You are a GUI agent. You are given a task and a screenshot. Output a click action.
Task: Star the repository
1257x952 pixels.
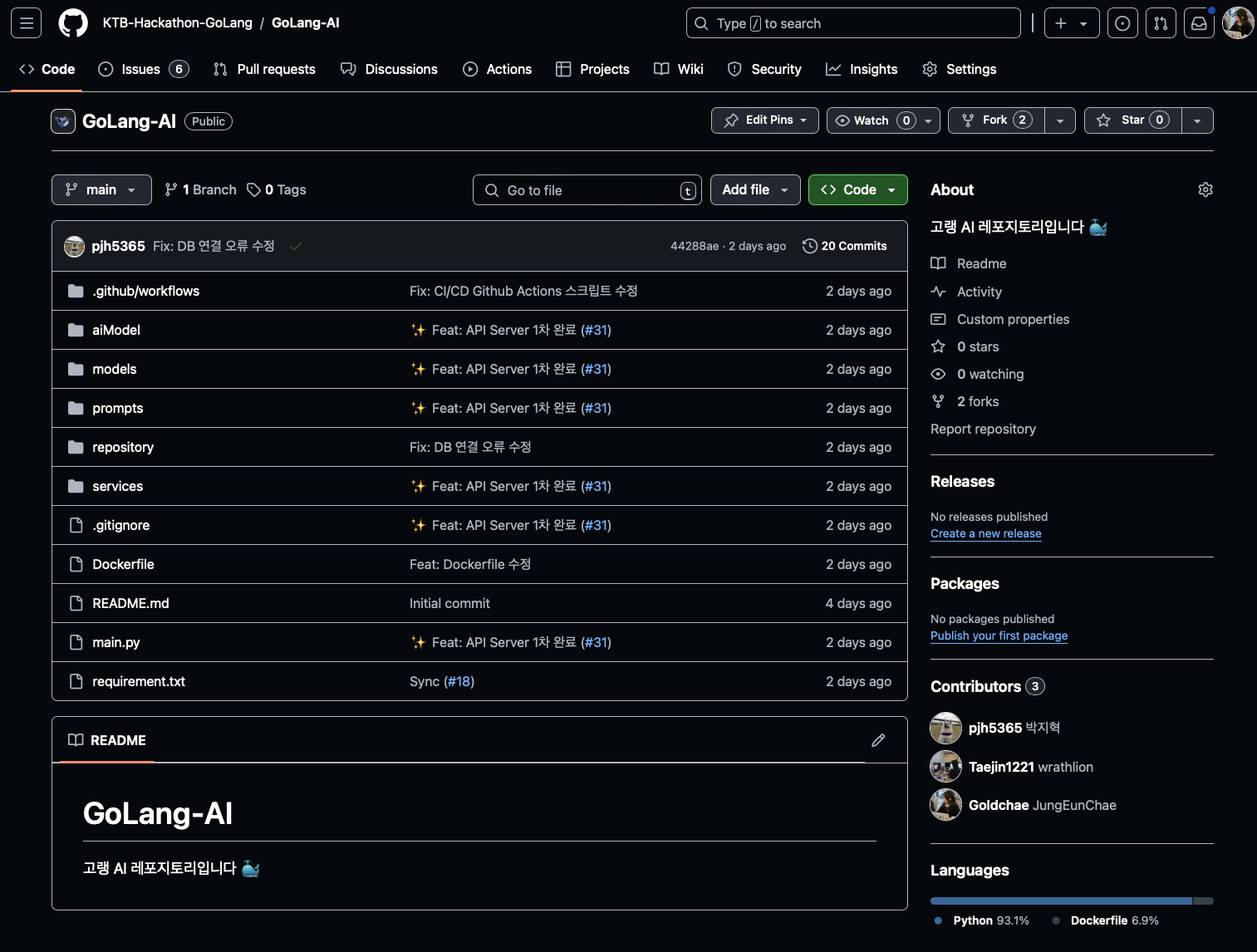click(x=1133, y=120)
